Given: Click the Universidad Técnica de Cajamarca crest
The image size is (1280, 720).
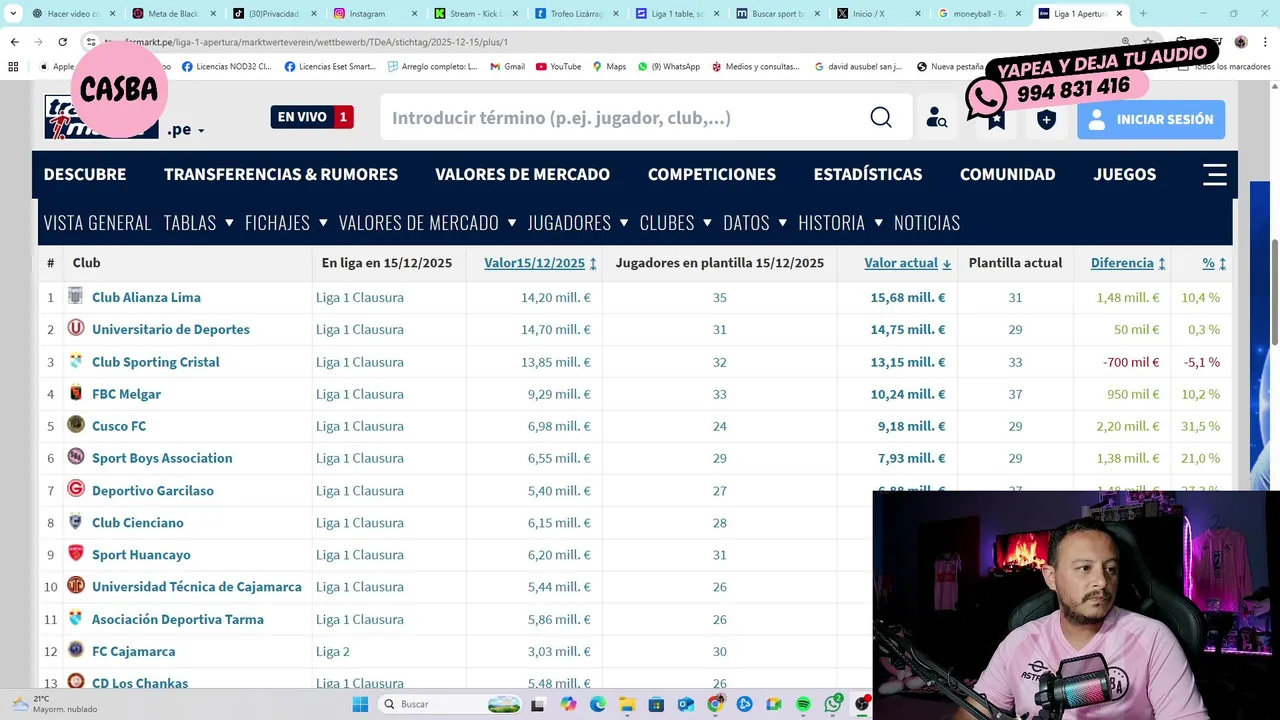Looking at the screenshot, I should point(76,586).
